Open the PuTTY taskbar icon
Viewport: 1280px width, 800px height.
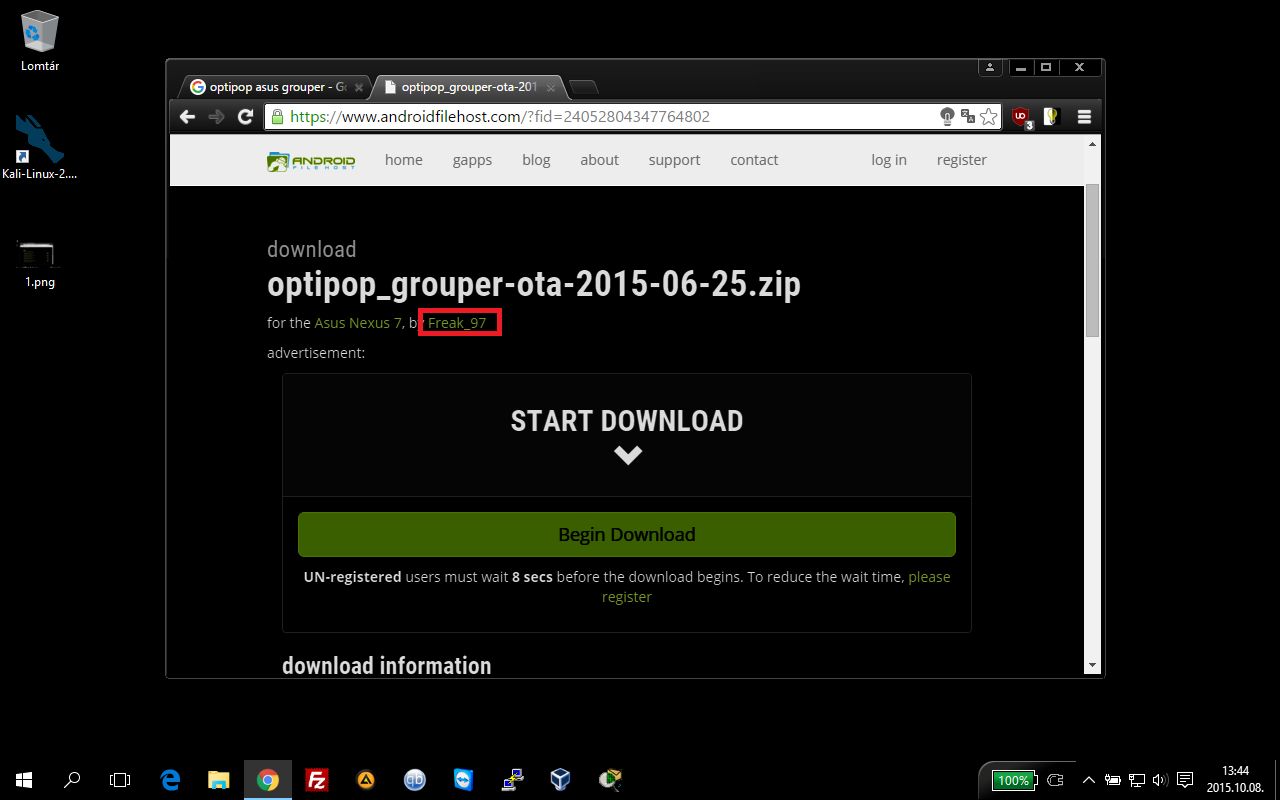[x=512, y=780]
